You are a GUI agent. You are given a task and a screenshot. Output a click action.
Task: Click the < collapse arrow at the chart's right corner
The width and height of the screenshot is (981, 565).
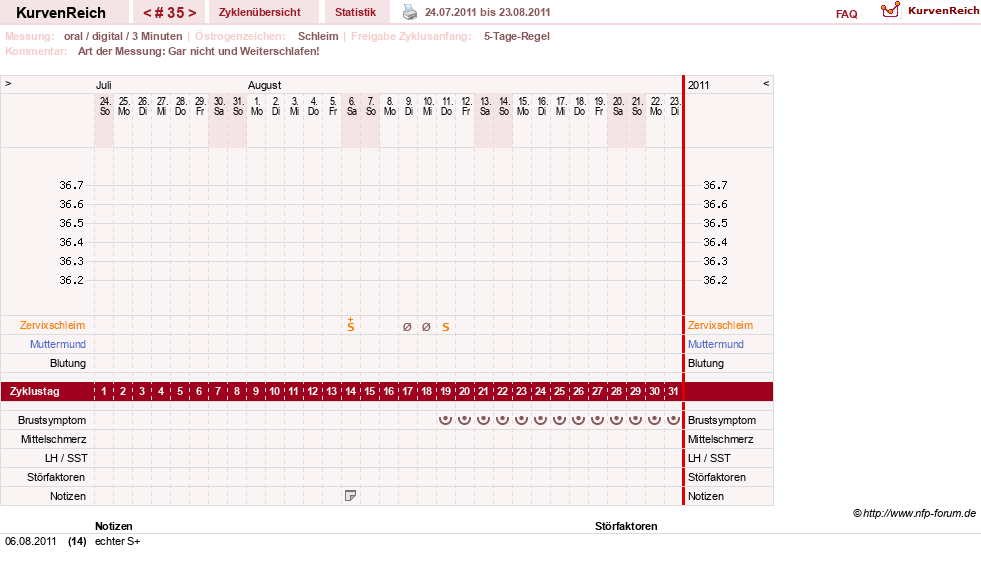click(x=766, y=83)
